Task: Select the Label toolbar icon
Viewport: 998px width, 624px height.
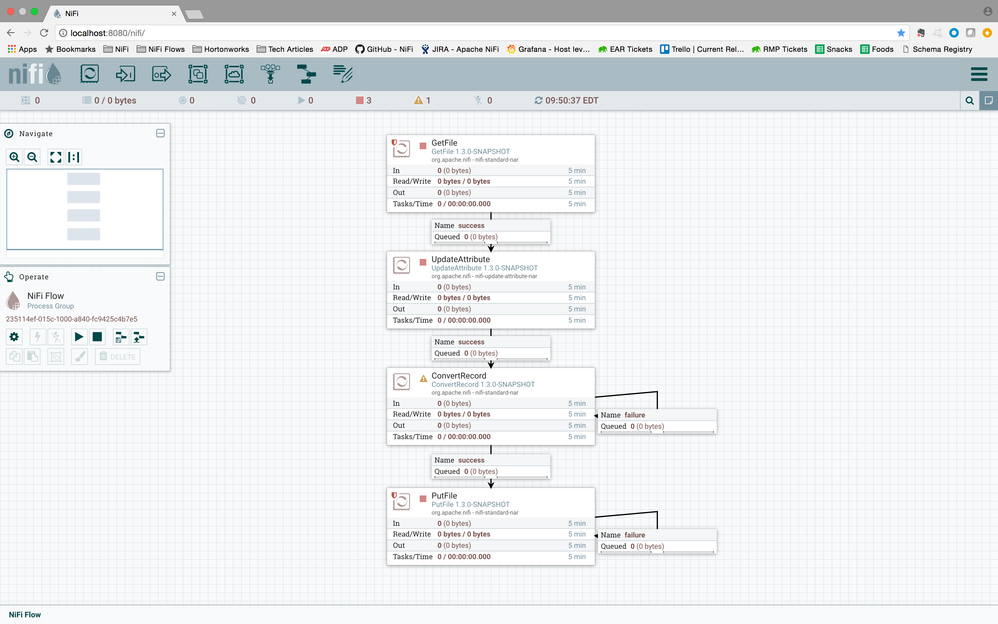Action: pos(343,74)
